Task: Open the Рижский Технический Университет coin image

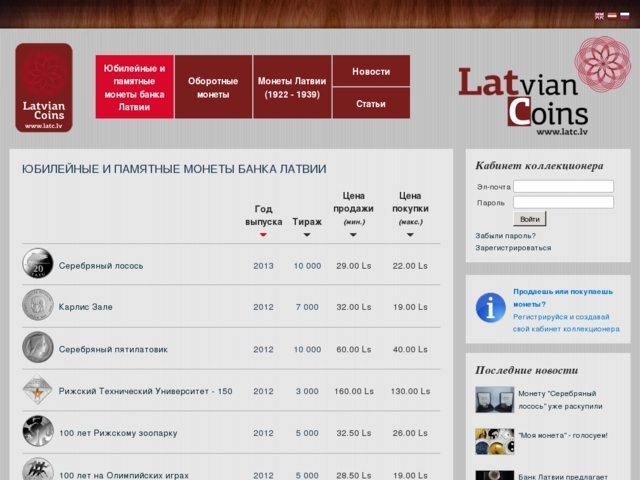Action: click(x=38, y=389)
